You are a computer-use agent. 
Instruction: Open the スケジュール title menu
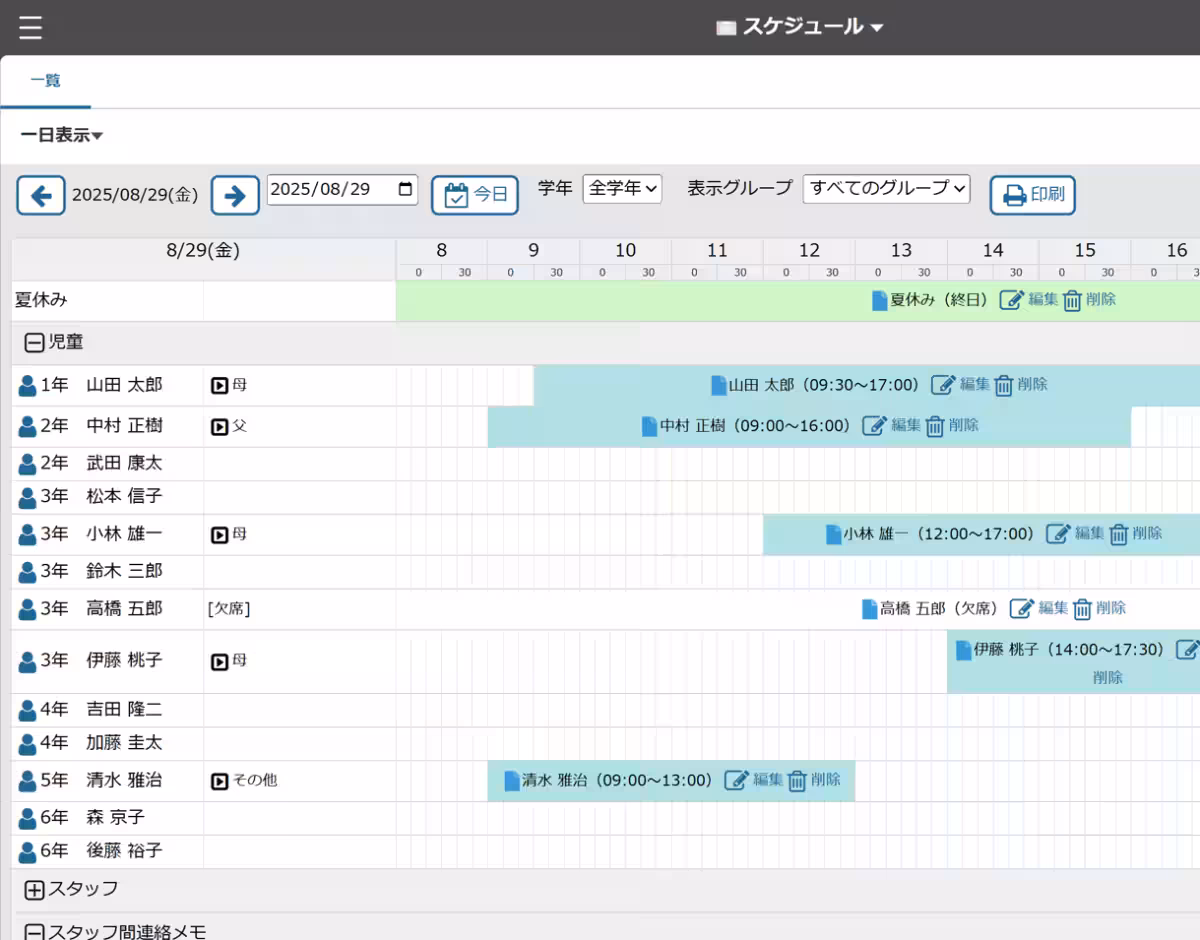coord(801,27)
